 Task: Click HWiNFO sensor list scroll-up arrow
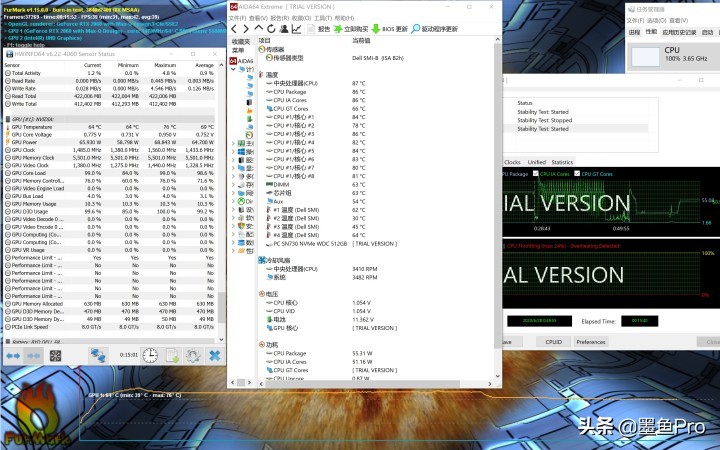(221, 65)
